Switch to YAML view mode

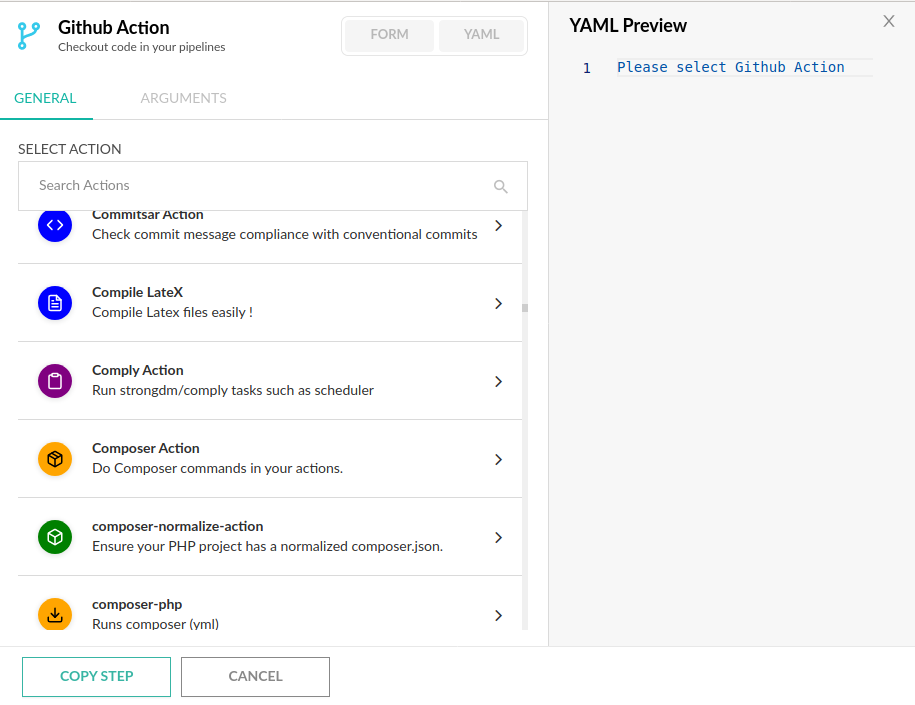click(x=481, y=35)
